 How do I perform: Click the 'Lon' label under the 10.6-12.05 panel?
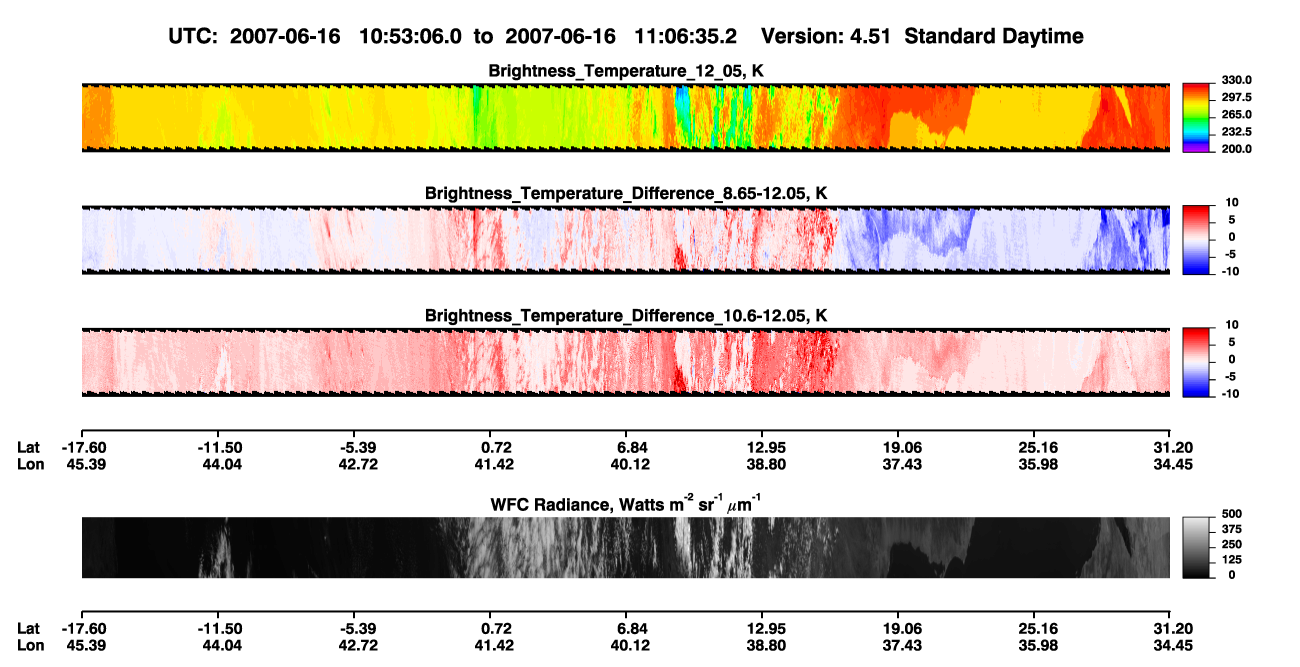(31, 464)
